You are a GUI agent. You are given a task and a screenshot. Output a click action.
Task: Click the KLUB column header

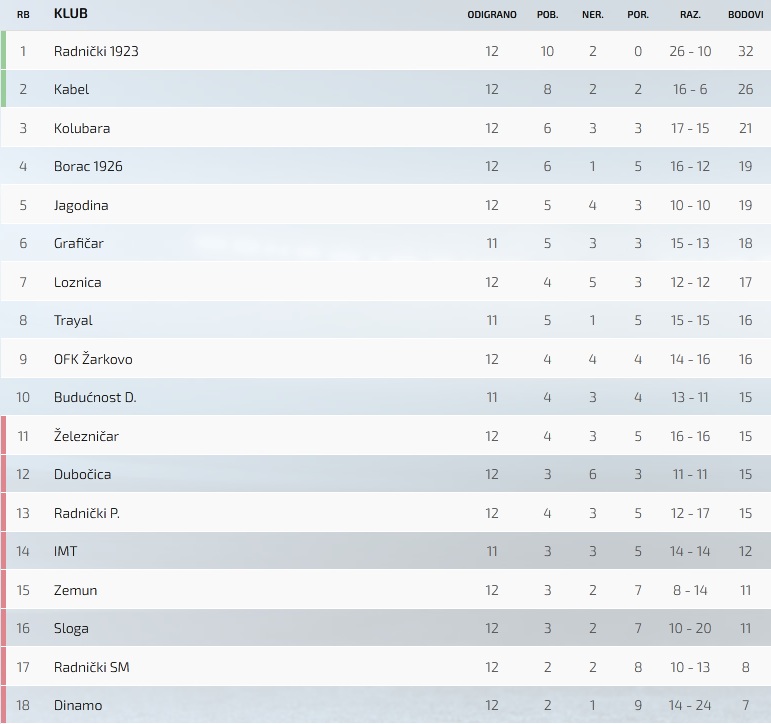pos(71,14)
